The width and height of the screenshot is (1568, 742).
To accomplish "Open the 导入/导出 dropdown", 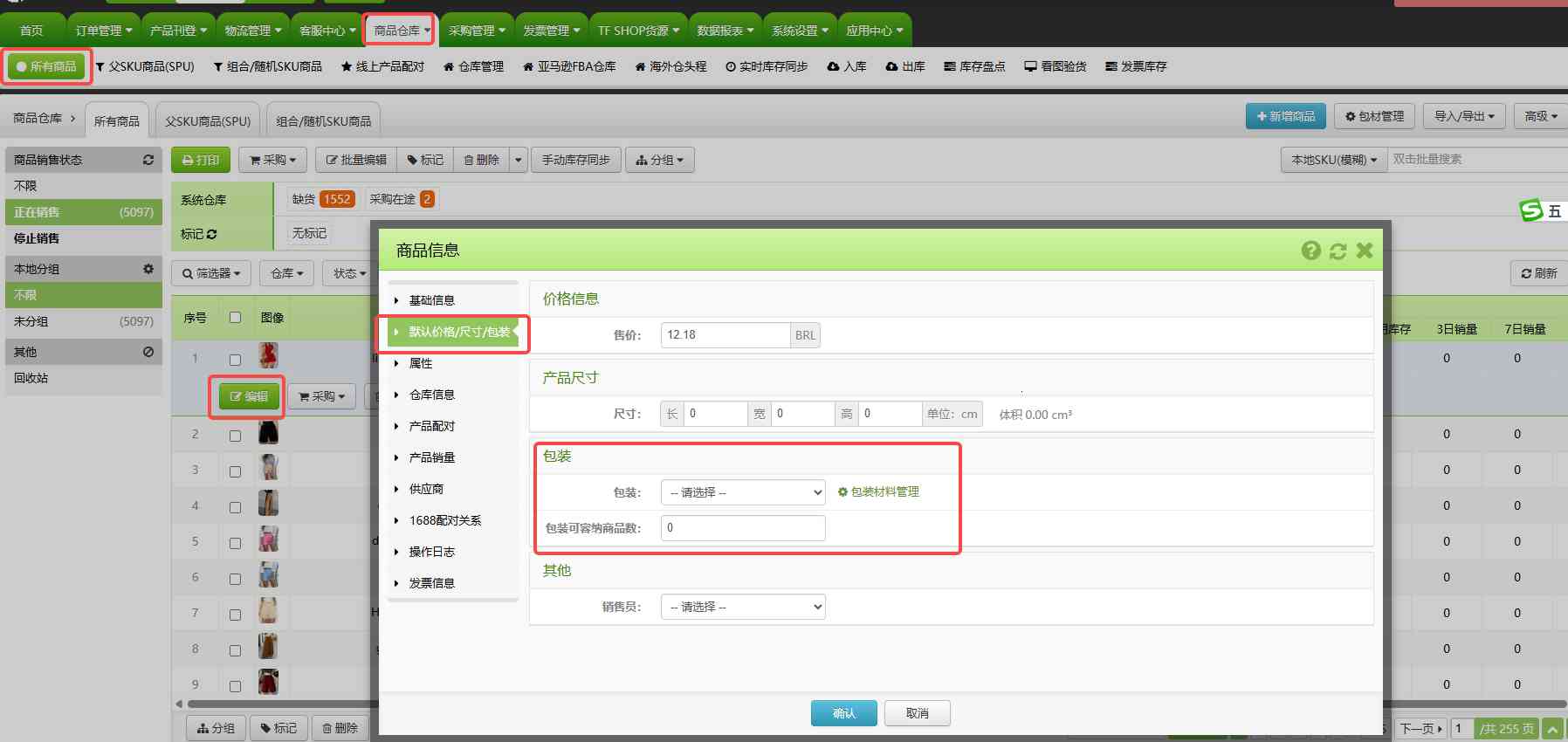I will (1464, 116).
